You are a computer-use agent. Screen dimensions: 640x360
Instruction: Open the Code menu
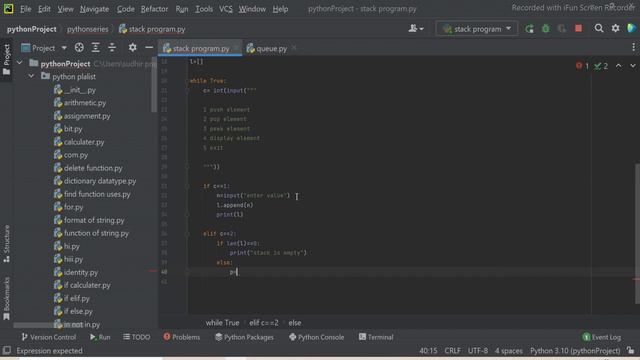coord(125,9)
